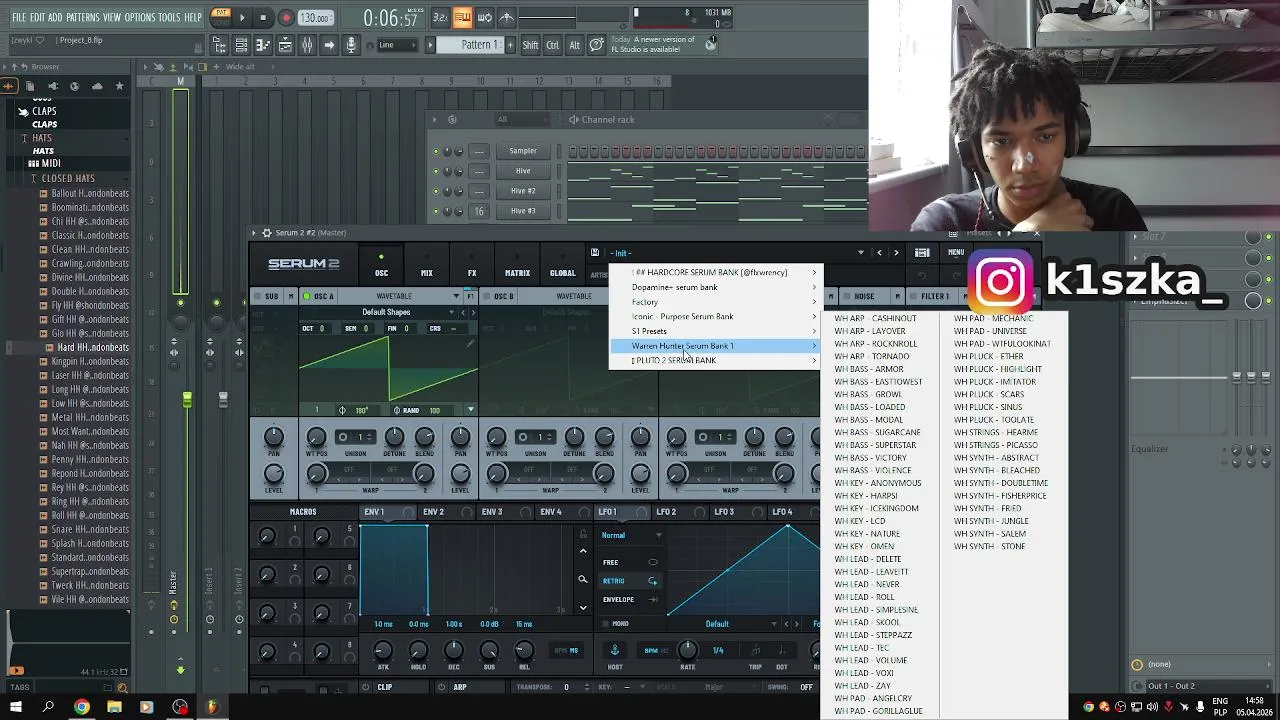Choose preset WH BASS - GROWL

pos(868,395)
